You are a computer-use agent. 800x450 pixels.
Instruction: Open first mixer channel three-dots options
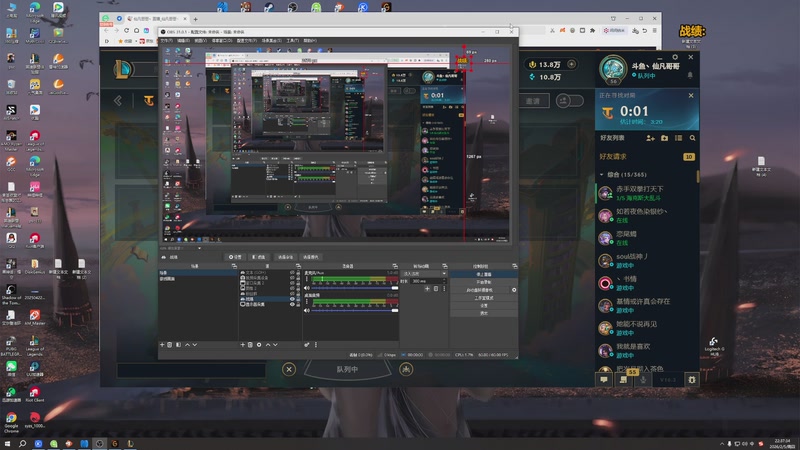(307, 279)
